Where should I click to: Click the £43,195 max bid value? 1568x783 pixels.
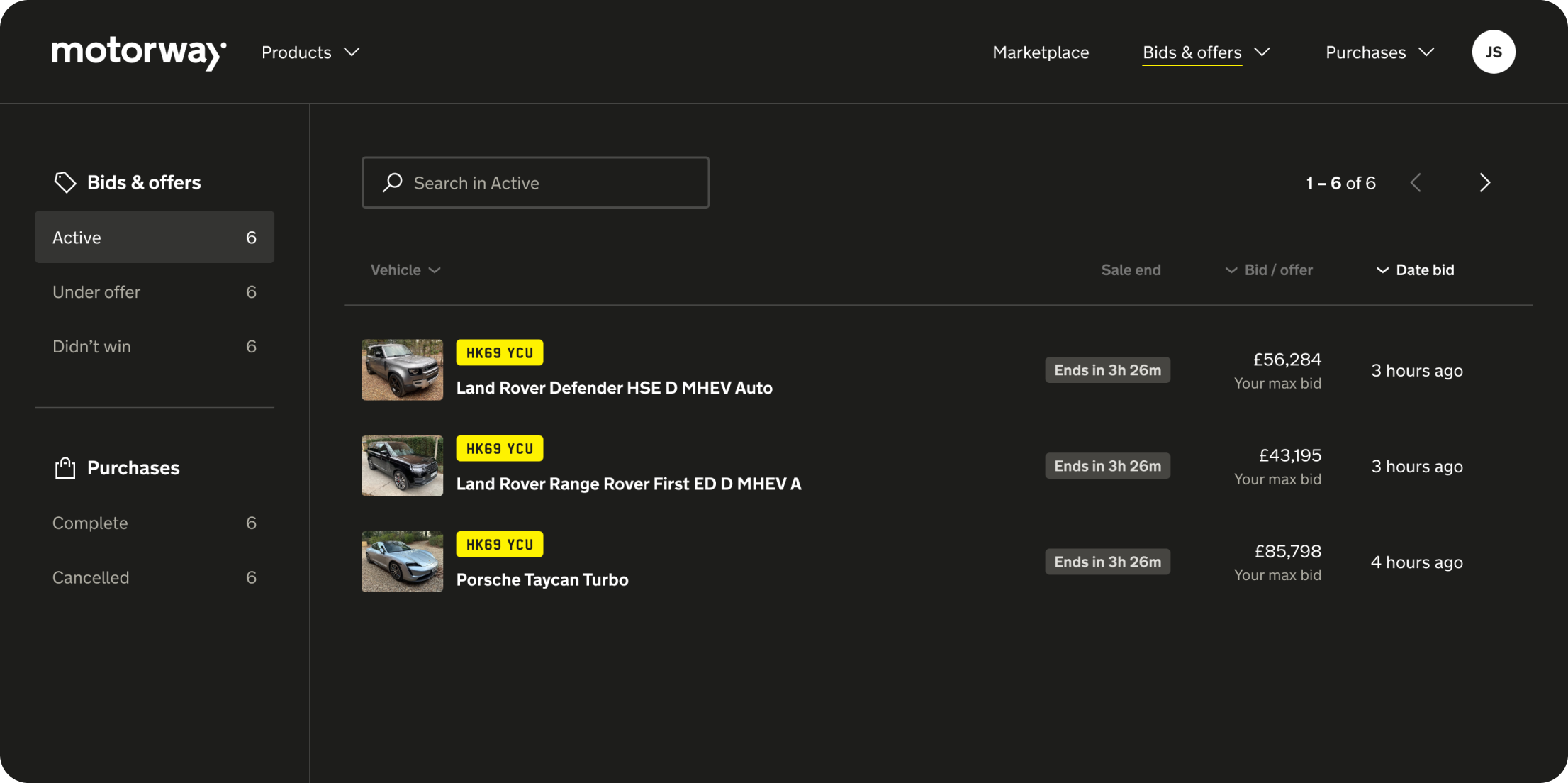(1289, 455)
